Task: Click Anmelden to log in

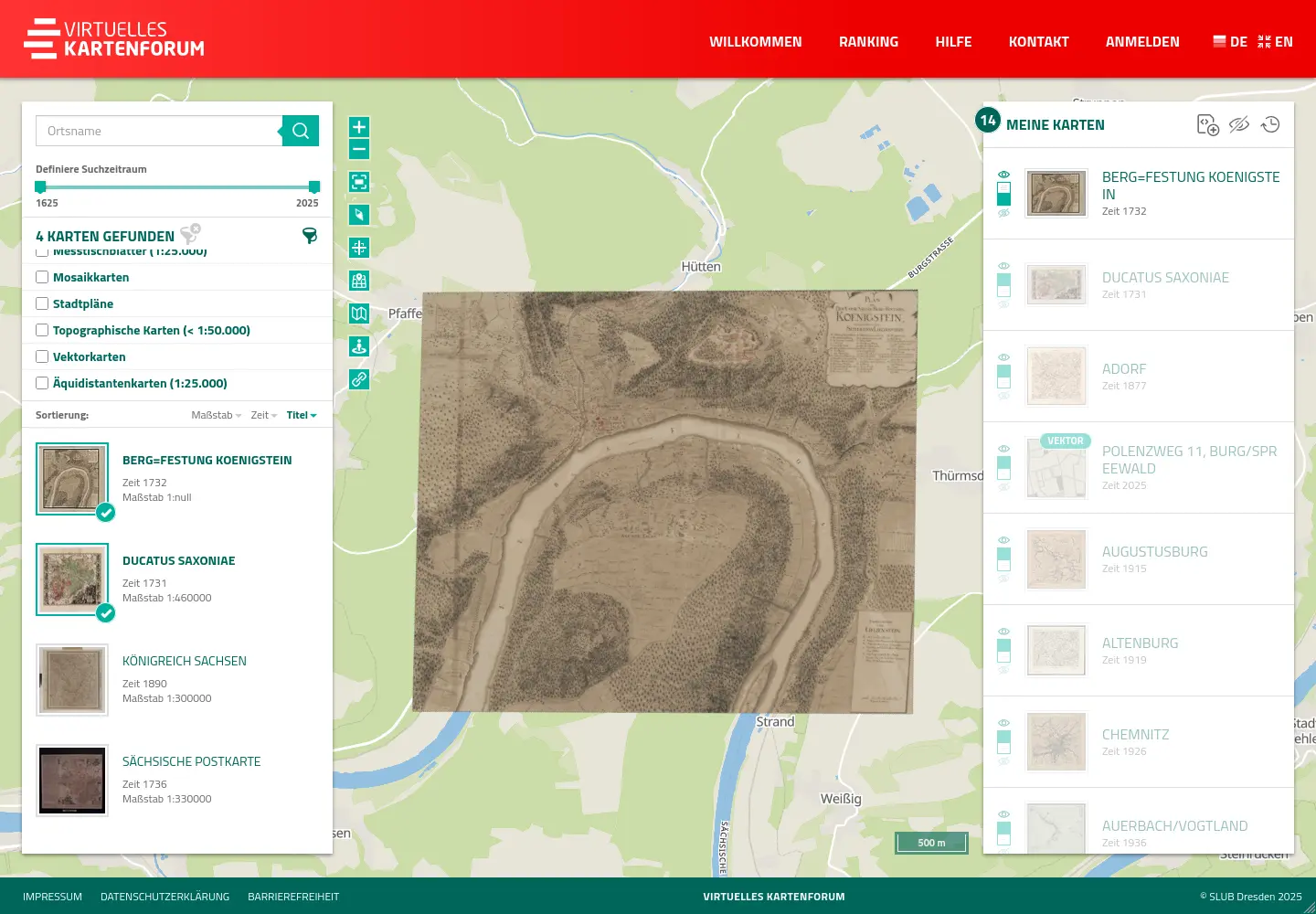Action: click(x=1142, y=42)
